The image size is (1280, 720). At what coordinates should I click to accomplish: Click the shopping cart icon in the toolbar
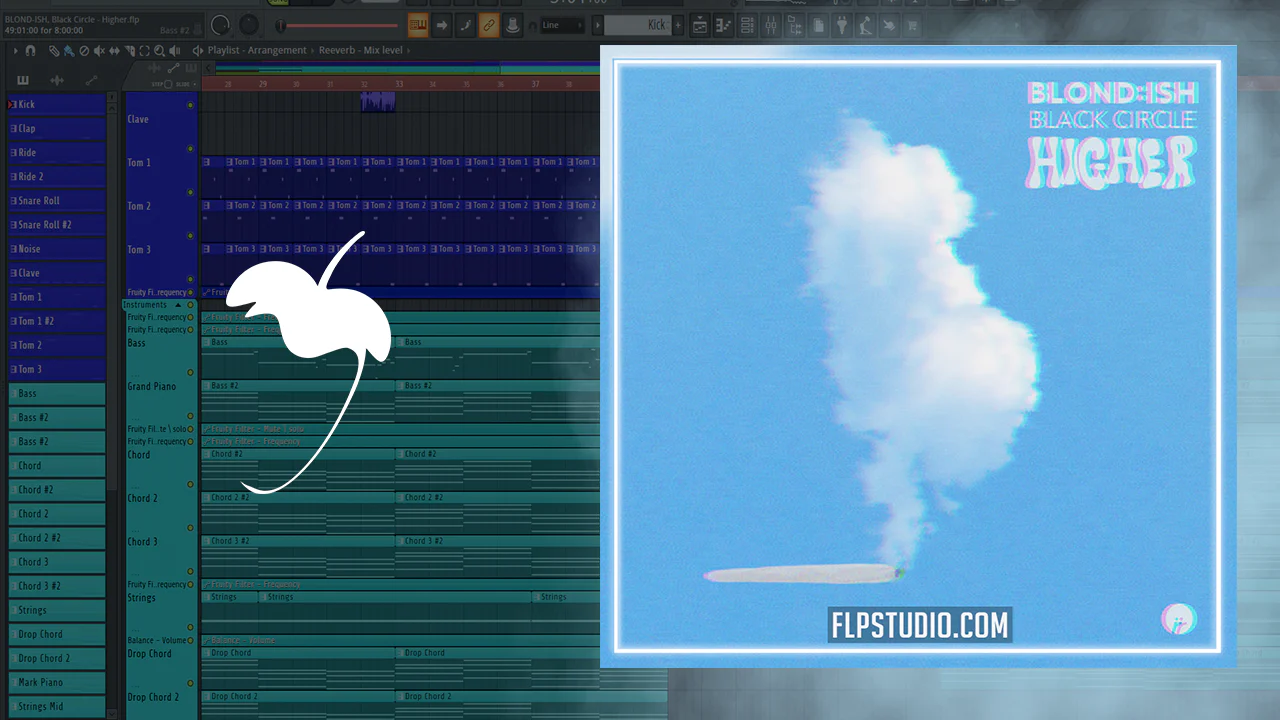pos(911,25)
